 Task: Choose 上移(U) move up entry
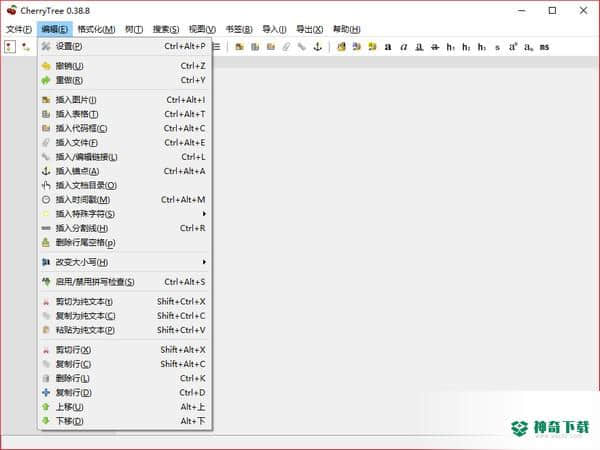125,407
